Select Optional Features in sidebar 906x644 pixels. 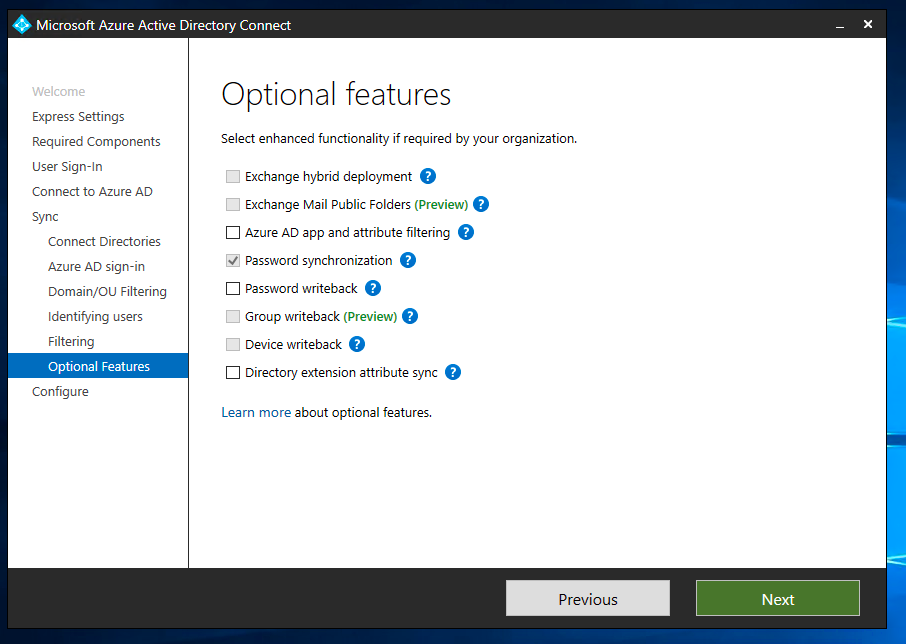(98, 366)
